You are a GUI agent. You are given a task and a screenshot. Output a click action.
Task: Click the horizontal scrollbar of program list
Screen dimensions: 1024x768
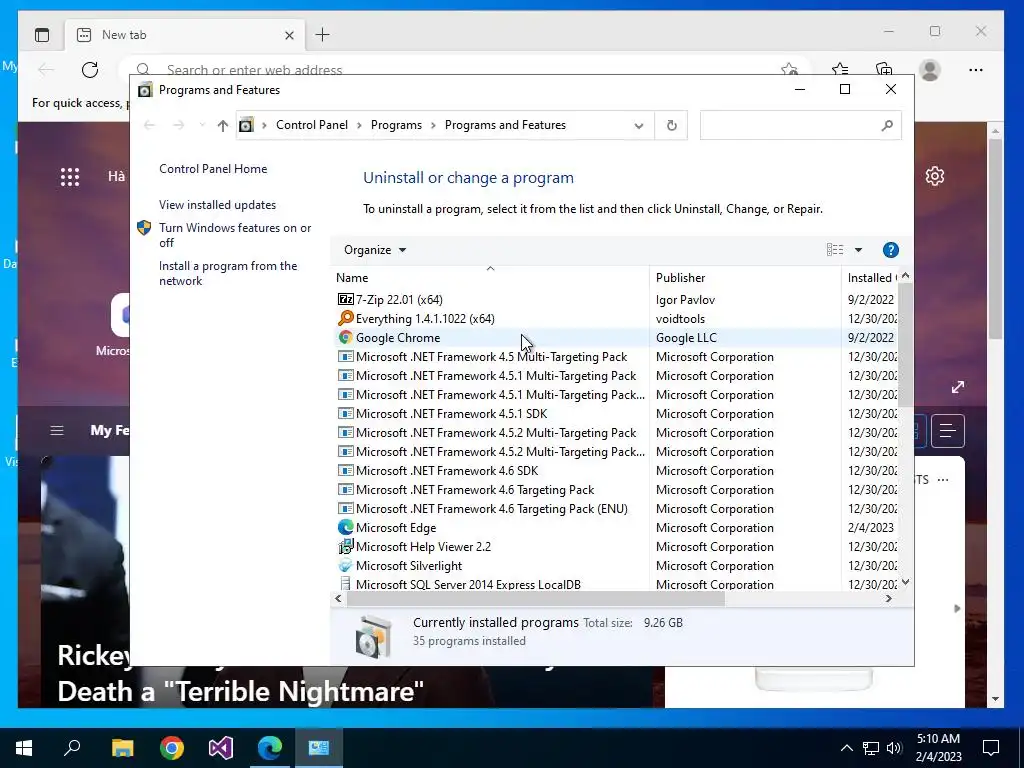[536, 598]
